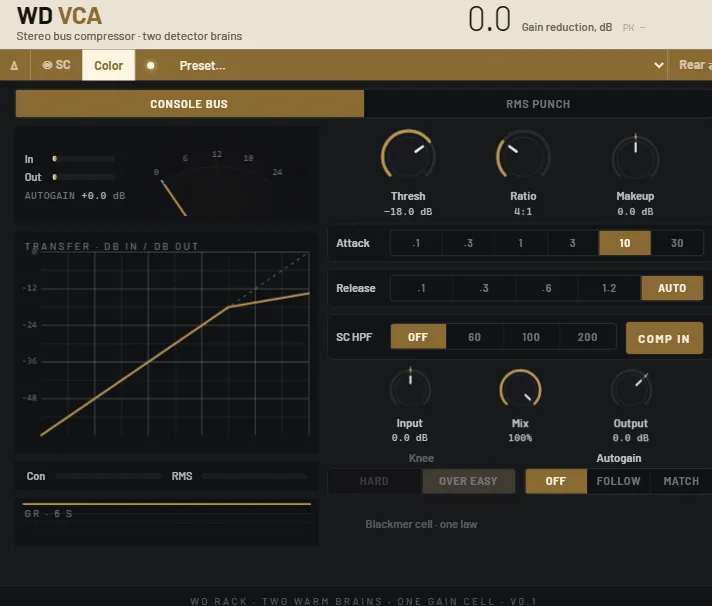712x606 pixels.
Task: Click the Makeup gain knob
Action: 635,158
